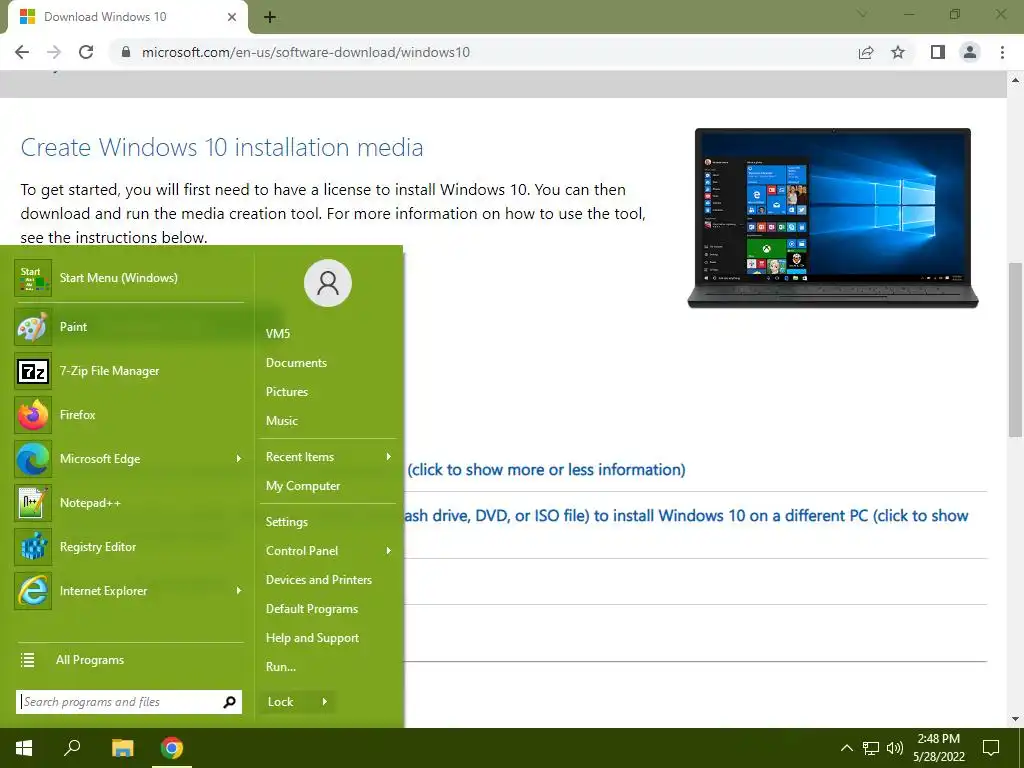Click the scrollbar up arrow
This screenshot has width=1024, height=768.
pos(1015,80)
